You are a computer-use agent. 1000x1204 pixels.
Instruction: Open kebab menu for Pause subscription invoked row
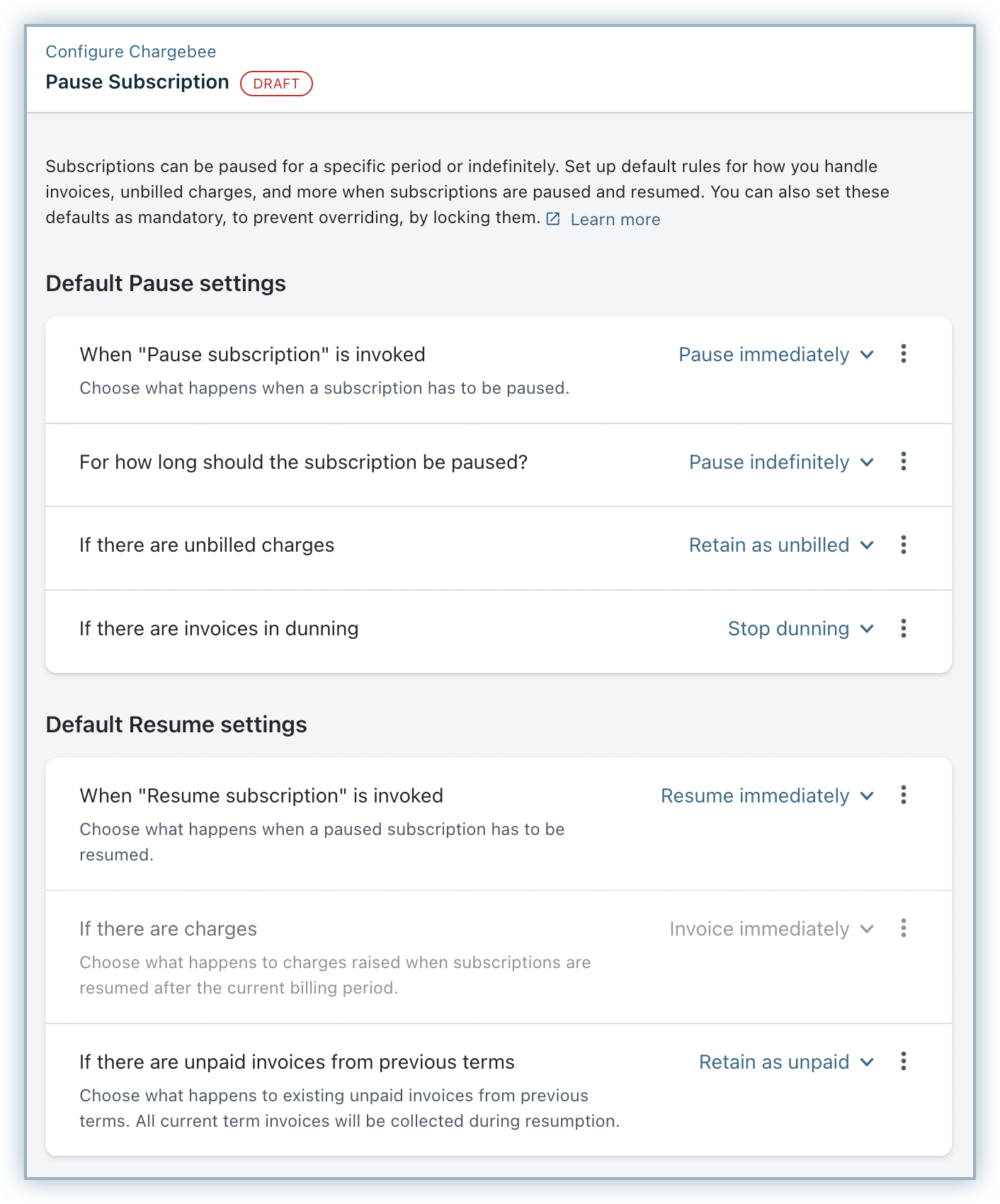point(903,353)
